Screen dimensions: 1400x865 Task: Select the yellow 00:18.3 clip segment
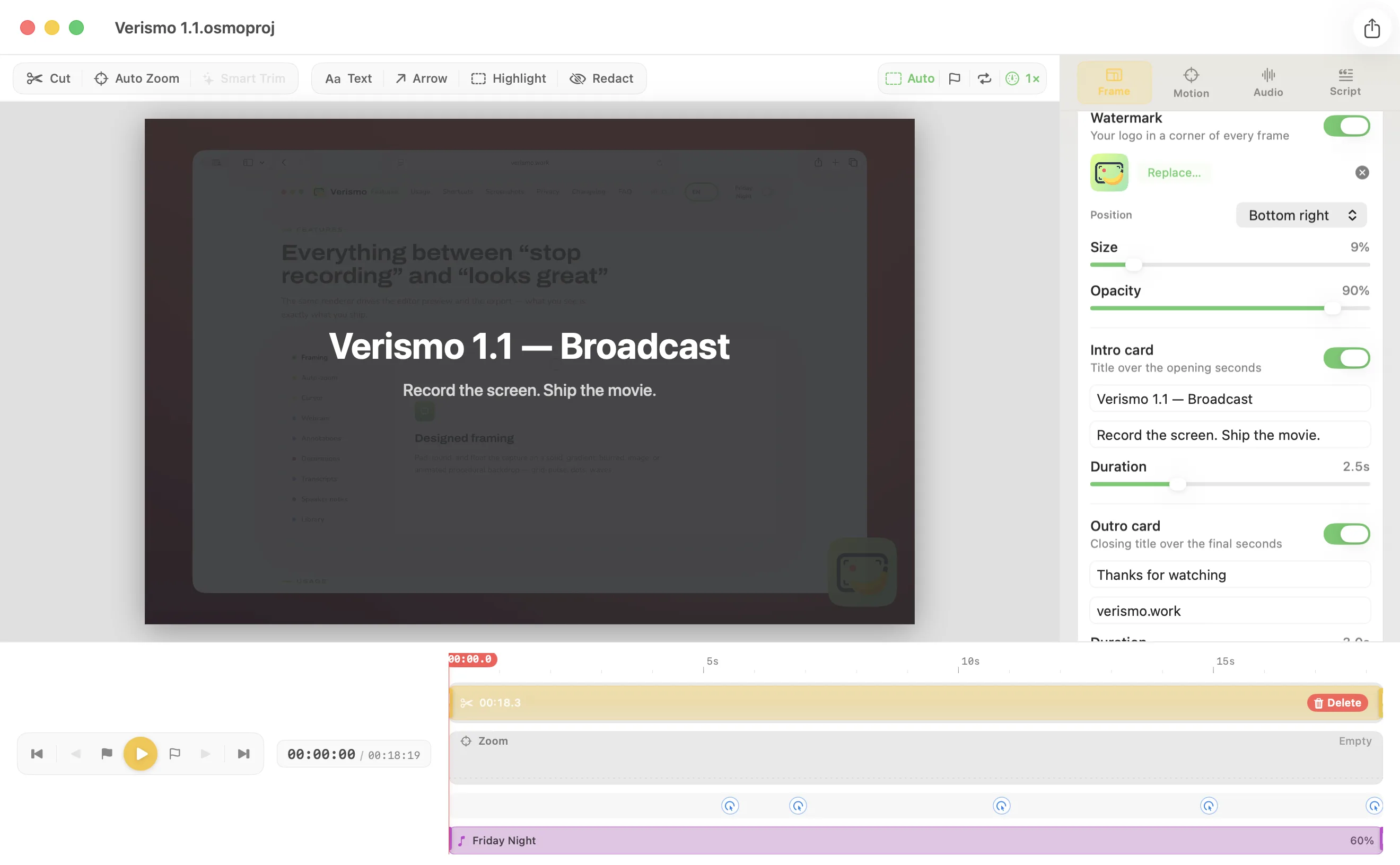coord(916,702)
